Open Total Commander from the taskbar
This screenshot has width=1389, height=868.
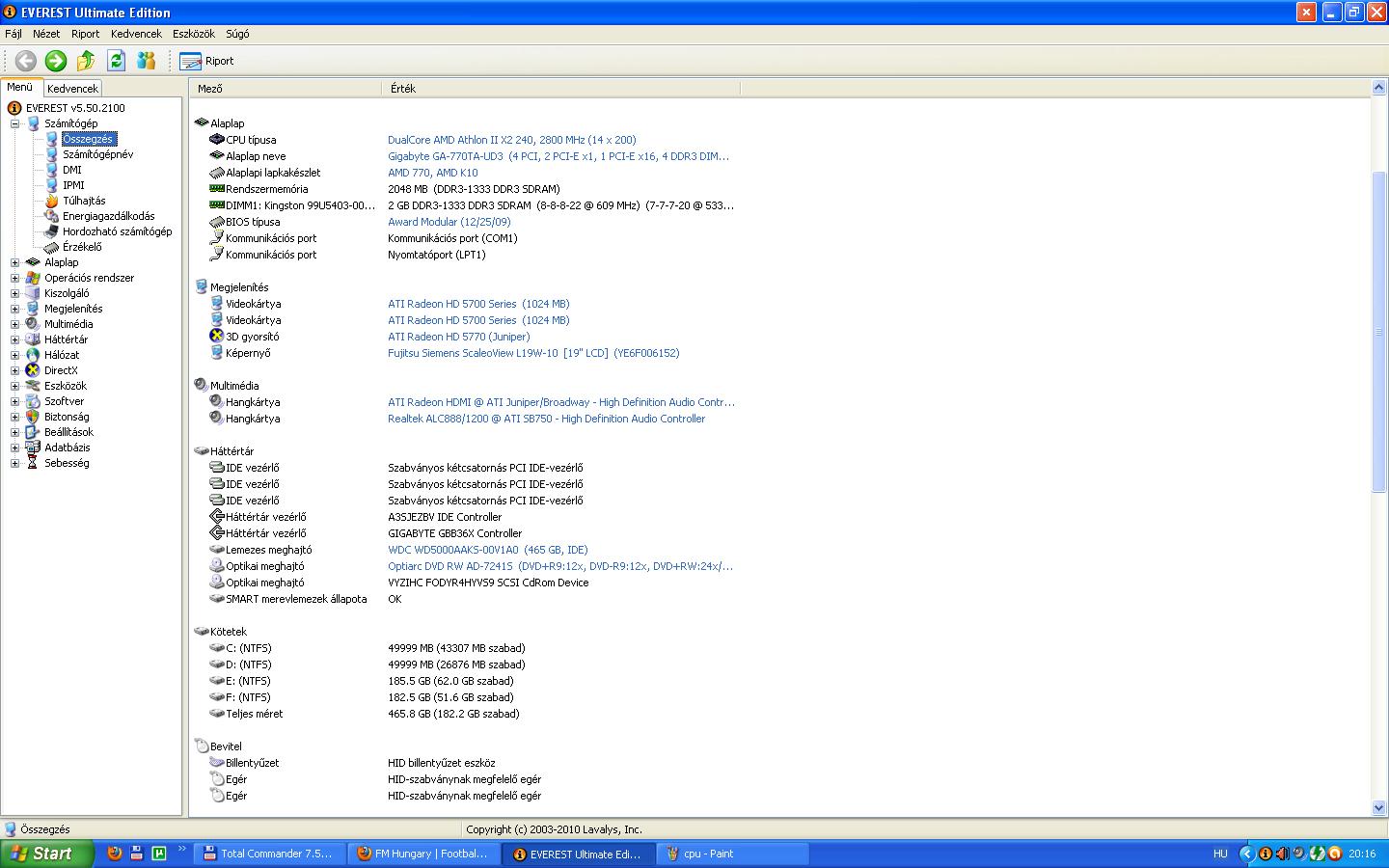click(268, 854)
